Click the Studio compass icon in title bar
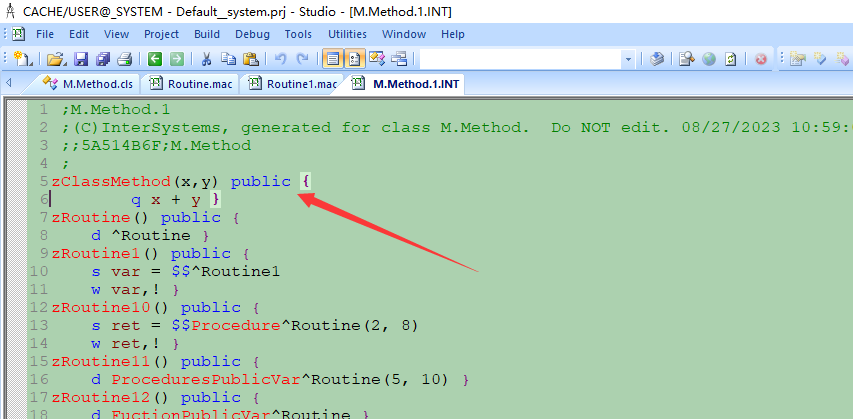 (x=10, y=11)
